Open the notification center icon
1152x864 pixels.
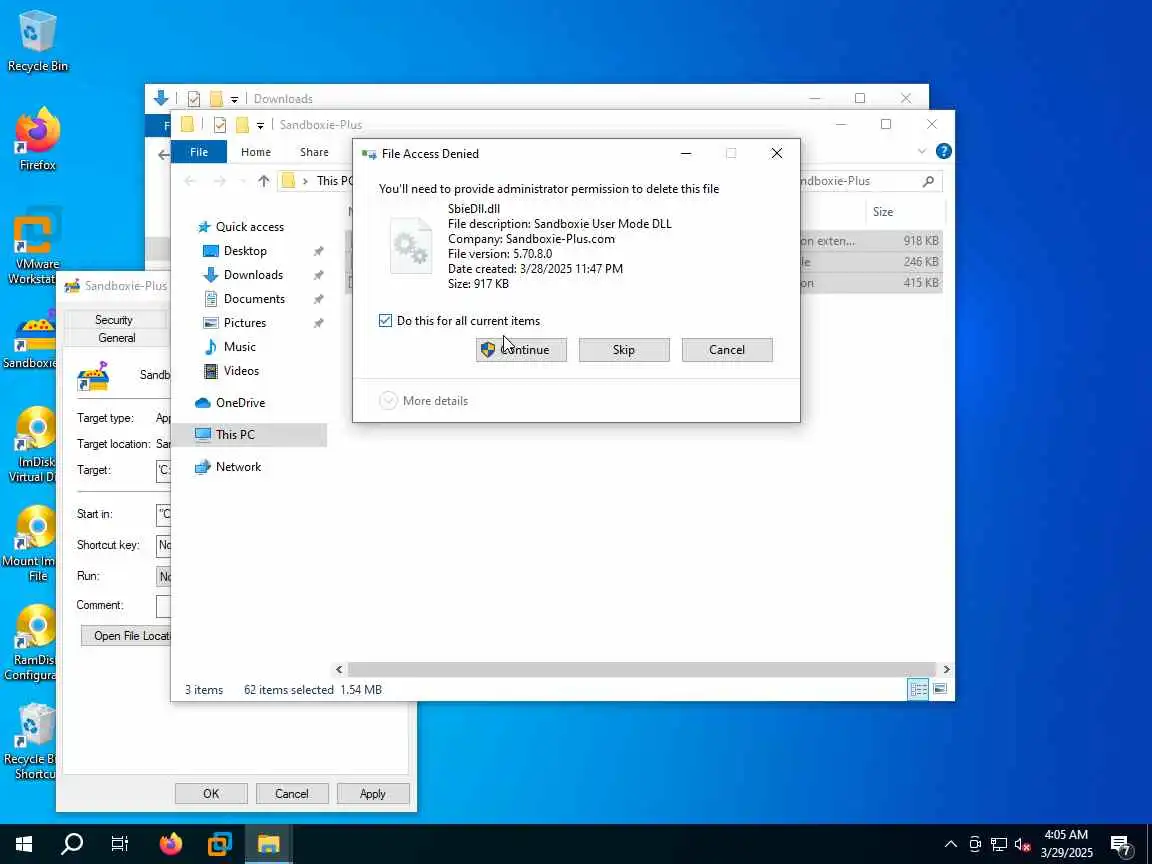(1121, 846)
